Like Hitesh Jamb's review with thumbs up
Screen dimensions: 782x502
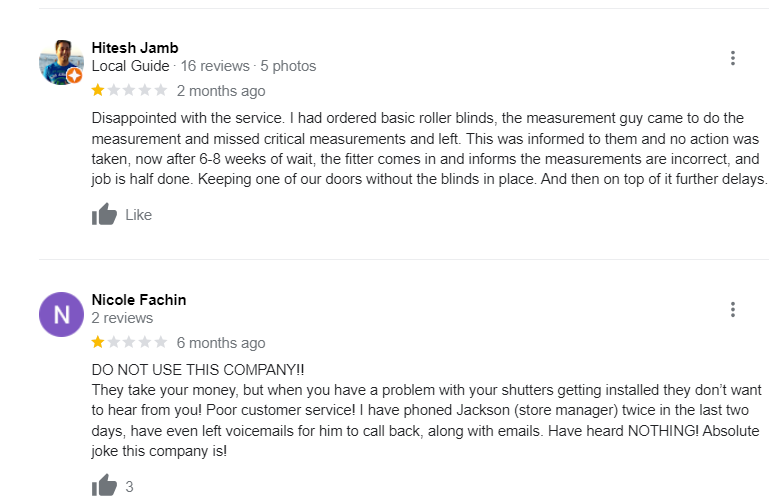pyautogui.click(x=104, y=215)
